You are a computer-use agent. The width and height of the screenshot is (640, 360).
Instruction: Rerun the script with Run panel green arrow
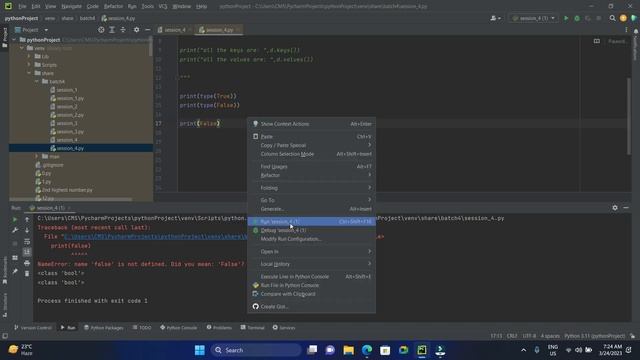point(15,220)
